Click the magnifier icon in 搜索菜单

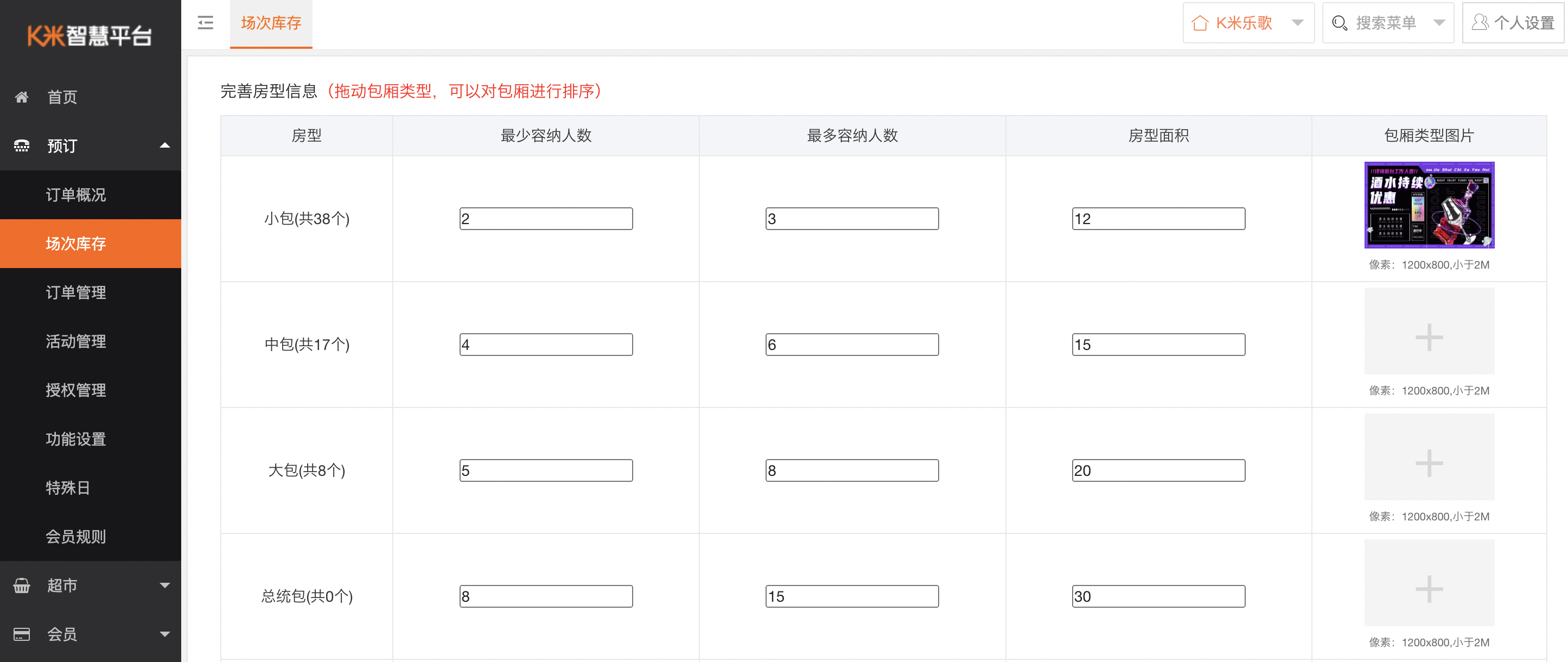1339,23
